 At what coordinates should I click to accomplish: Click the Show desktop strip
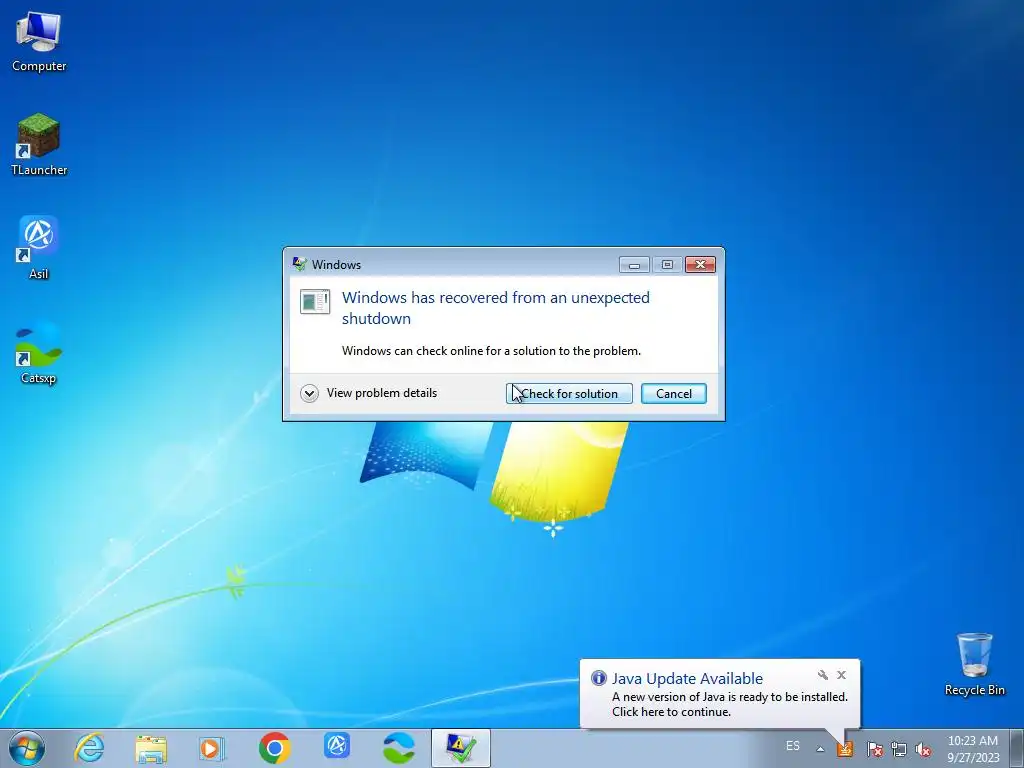coord(1017,749)
